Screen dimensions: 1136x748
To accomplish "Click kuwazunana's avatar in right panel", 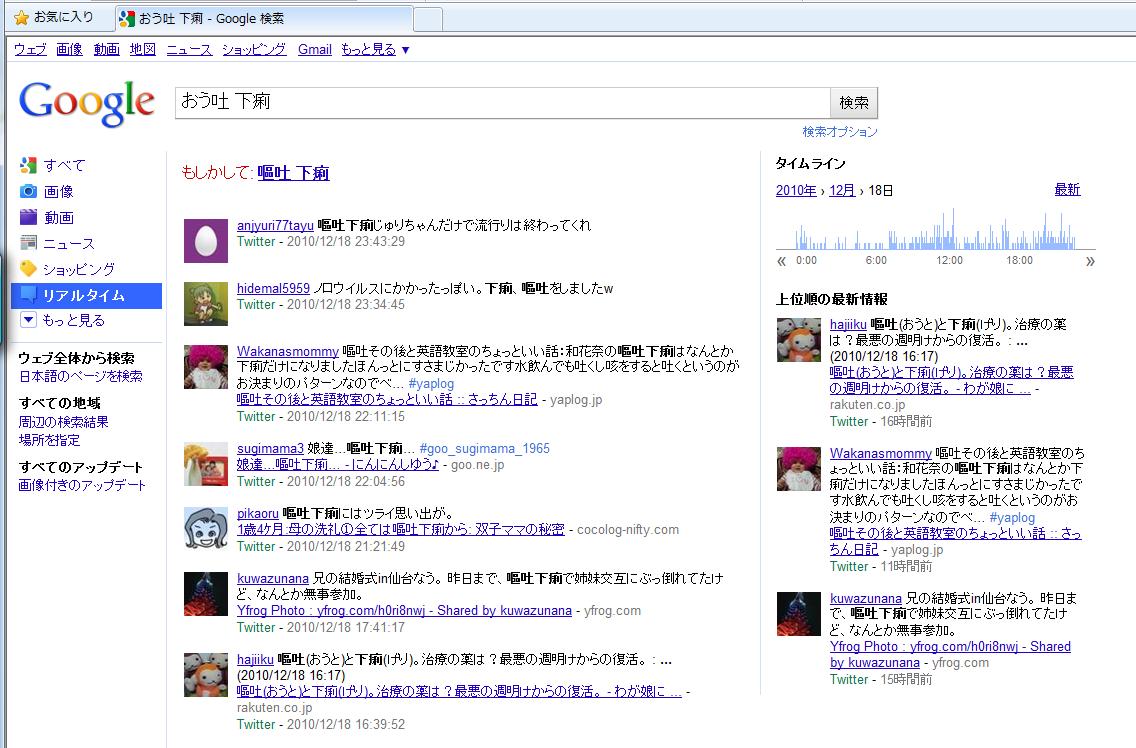I will (798, 614).
